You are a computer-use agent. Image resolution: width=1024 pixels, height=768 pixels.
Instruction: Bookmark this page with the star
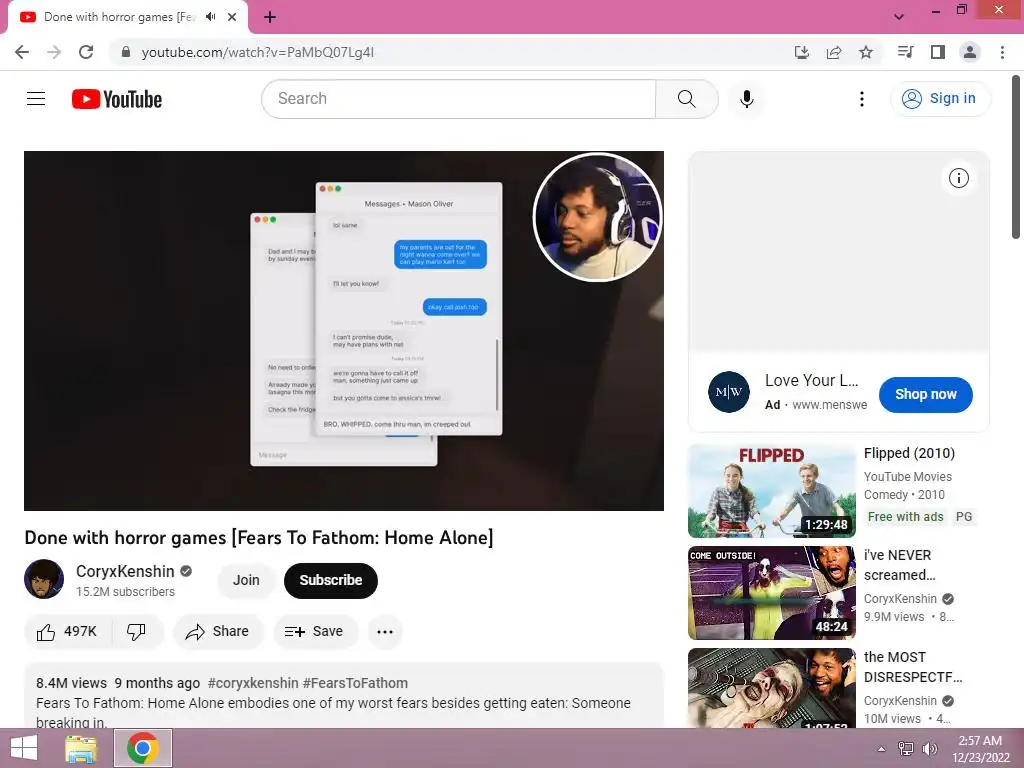tap(866, 52)
